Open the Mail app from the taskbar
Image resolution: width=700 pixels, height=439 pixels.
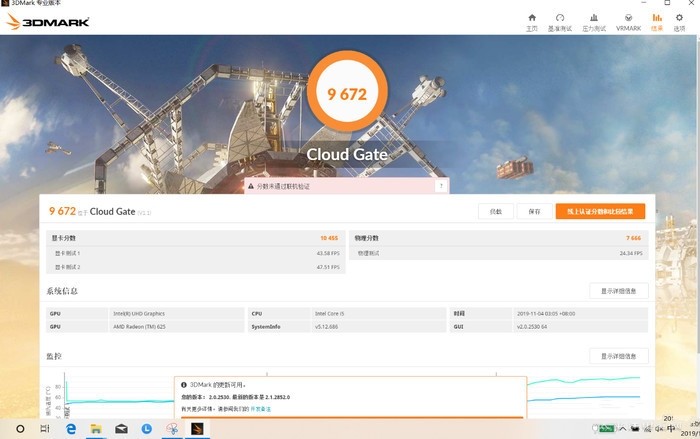coord(121,429)
